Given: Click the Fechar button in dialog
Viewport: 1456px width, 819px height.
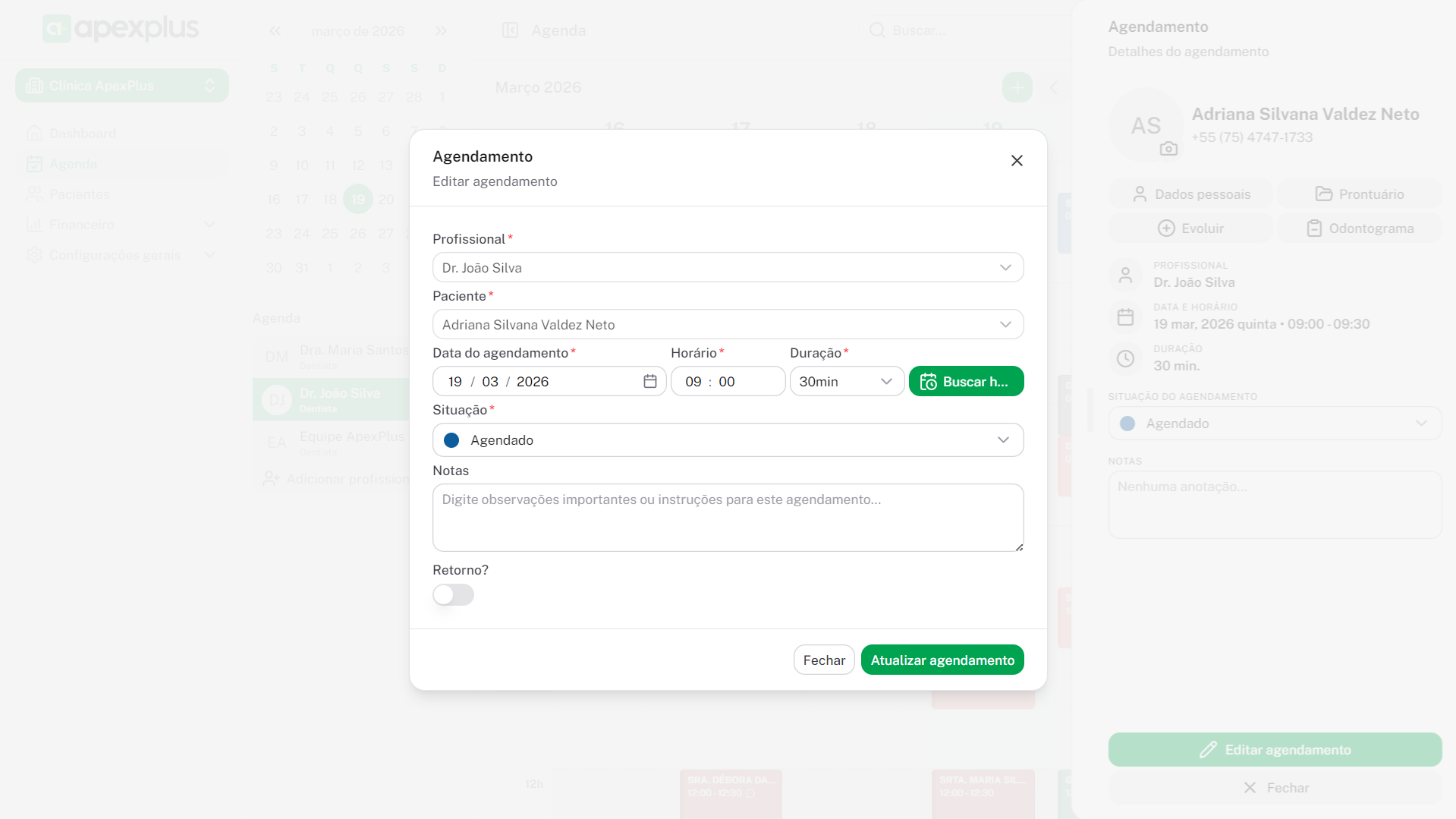Looking at the screenshot, I should tap(823, 660).
